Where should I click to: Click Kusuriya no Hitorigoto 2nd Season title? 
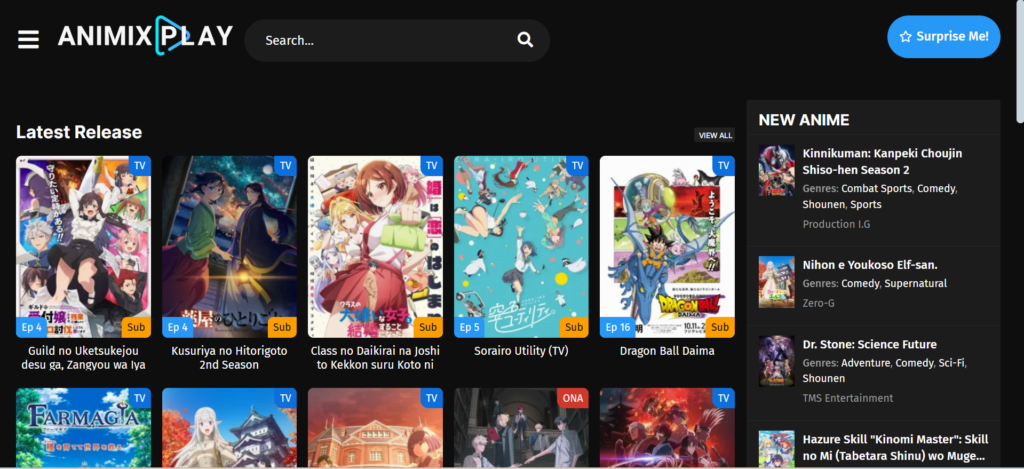tap(229, 358)
